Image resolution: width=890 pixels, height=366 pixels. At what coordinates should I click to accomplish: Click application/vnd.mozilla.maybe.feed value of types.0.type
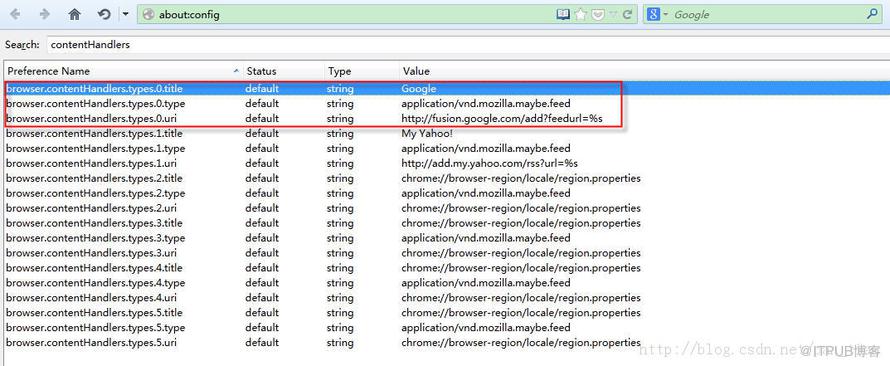pyautogui.click(x=486, y=104)
